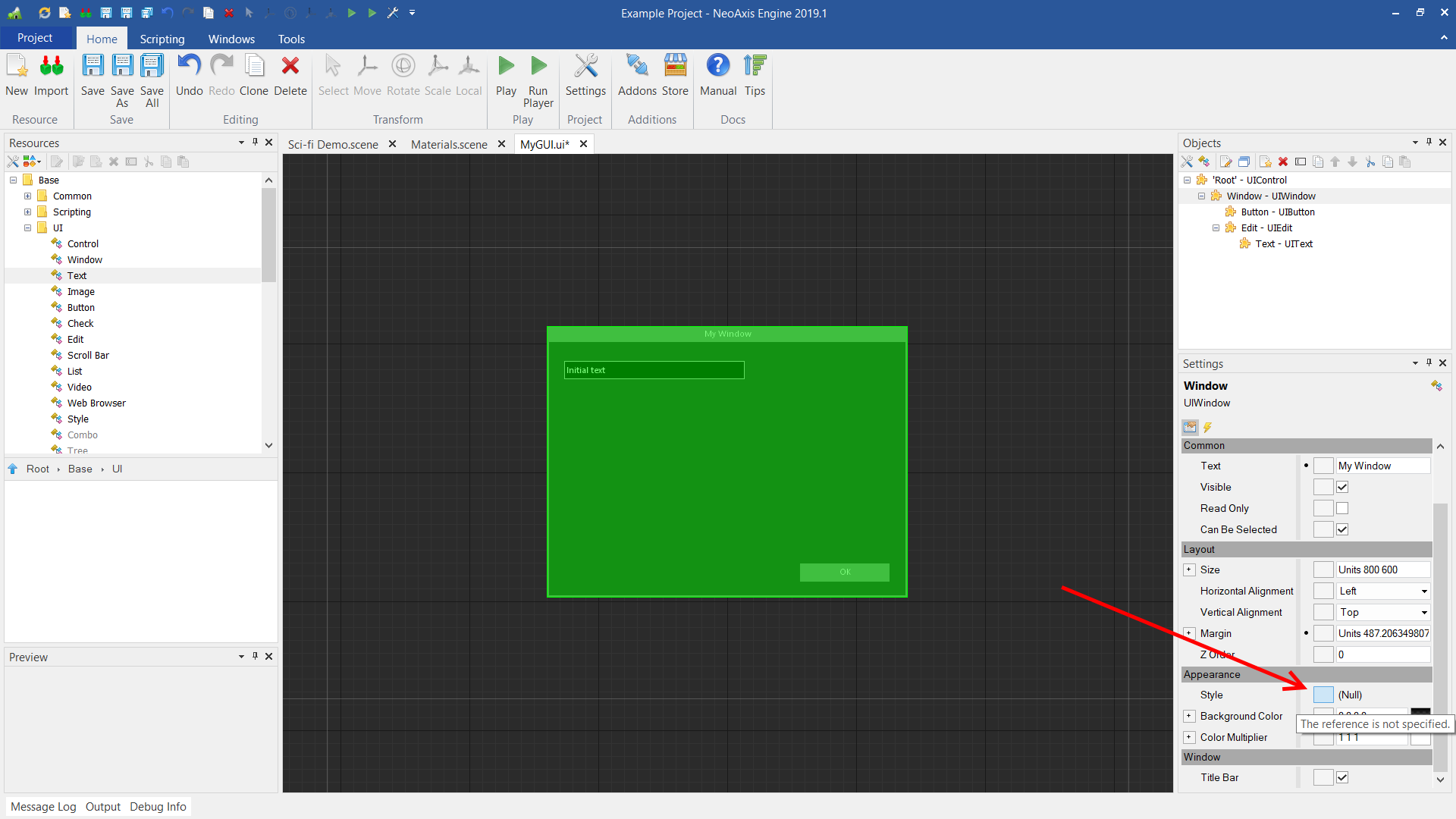This screenshot has width=1456, height=819.
Task: Click the Undo arrow icon
Action: click(x=189, y=67)
